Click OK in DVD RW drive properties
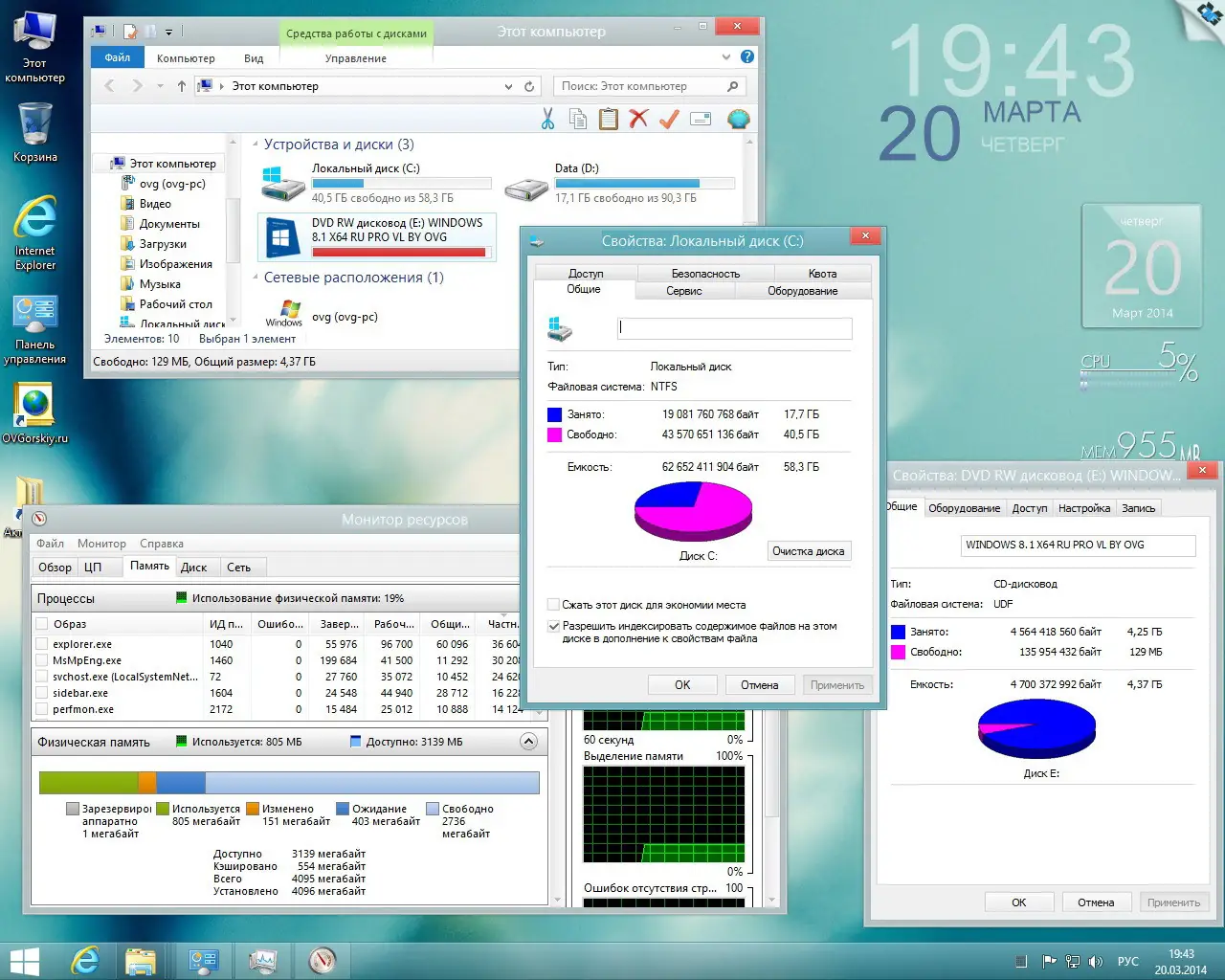Viewport: 1225px width, 980px height. (1019, 902)
